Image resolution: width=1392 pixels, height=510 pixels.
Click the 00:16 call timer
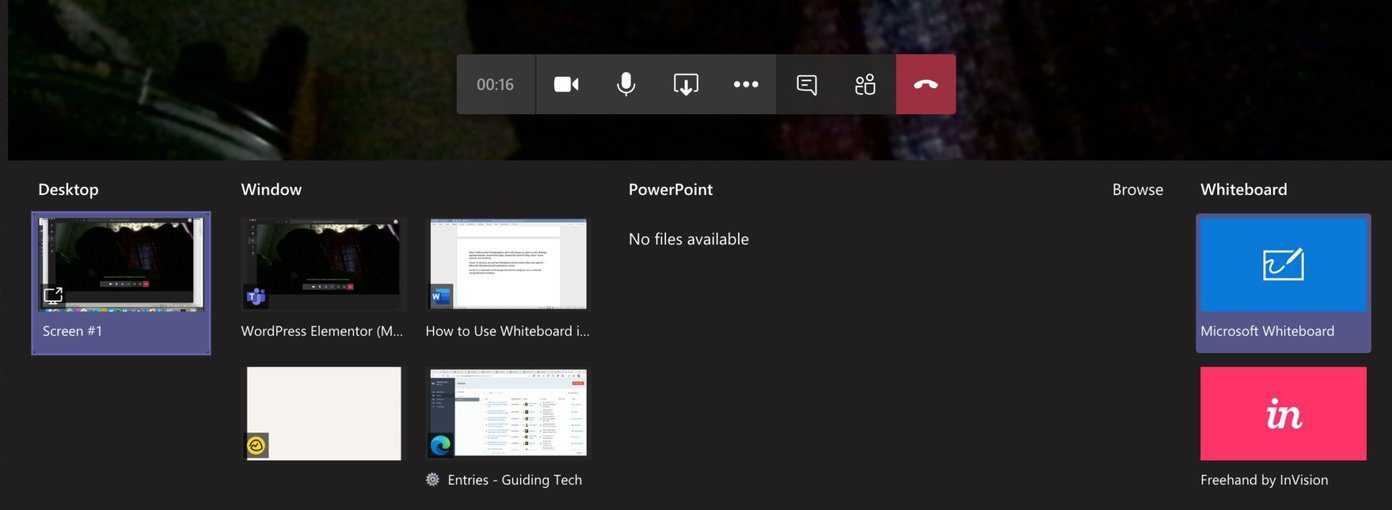495,84
